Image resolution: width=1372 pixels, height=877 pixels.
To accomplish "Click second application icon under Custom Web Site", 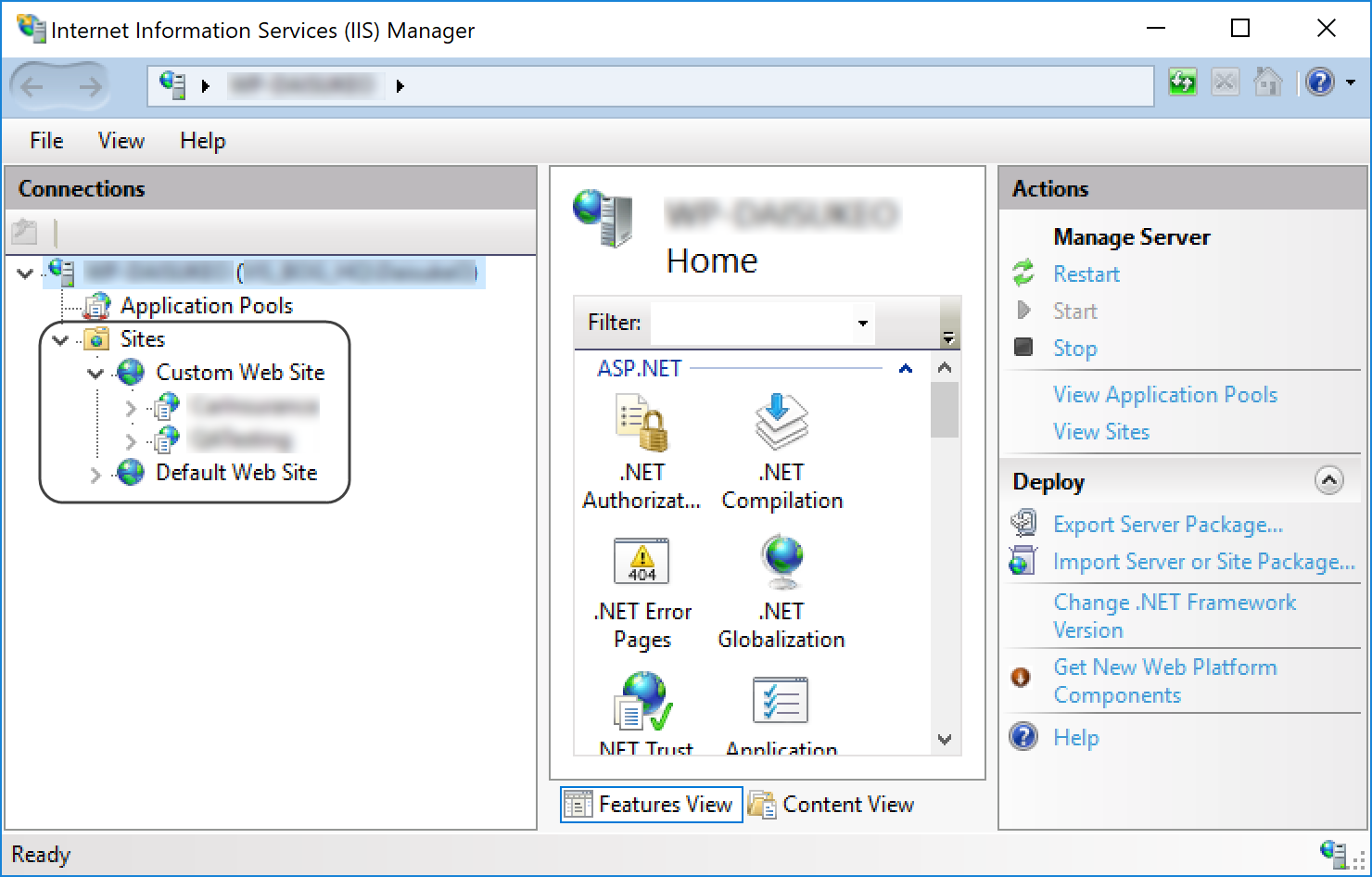I will (167, 439).
